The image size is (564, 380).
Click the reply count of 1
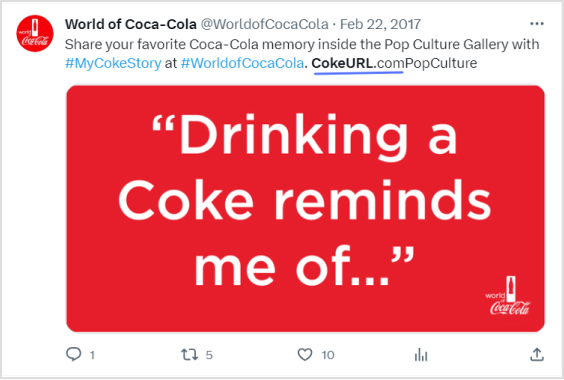[x=92, y=355]
